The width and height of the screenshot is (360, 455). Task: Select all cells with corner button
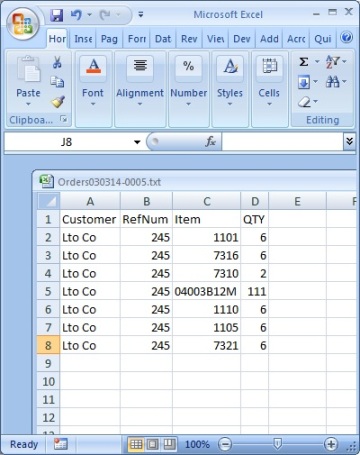pyautogui.click(x=48, y=201)
